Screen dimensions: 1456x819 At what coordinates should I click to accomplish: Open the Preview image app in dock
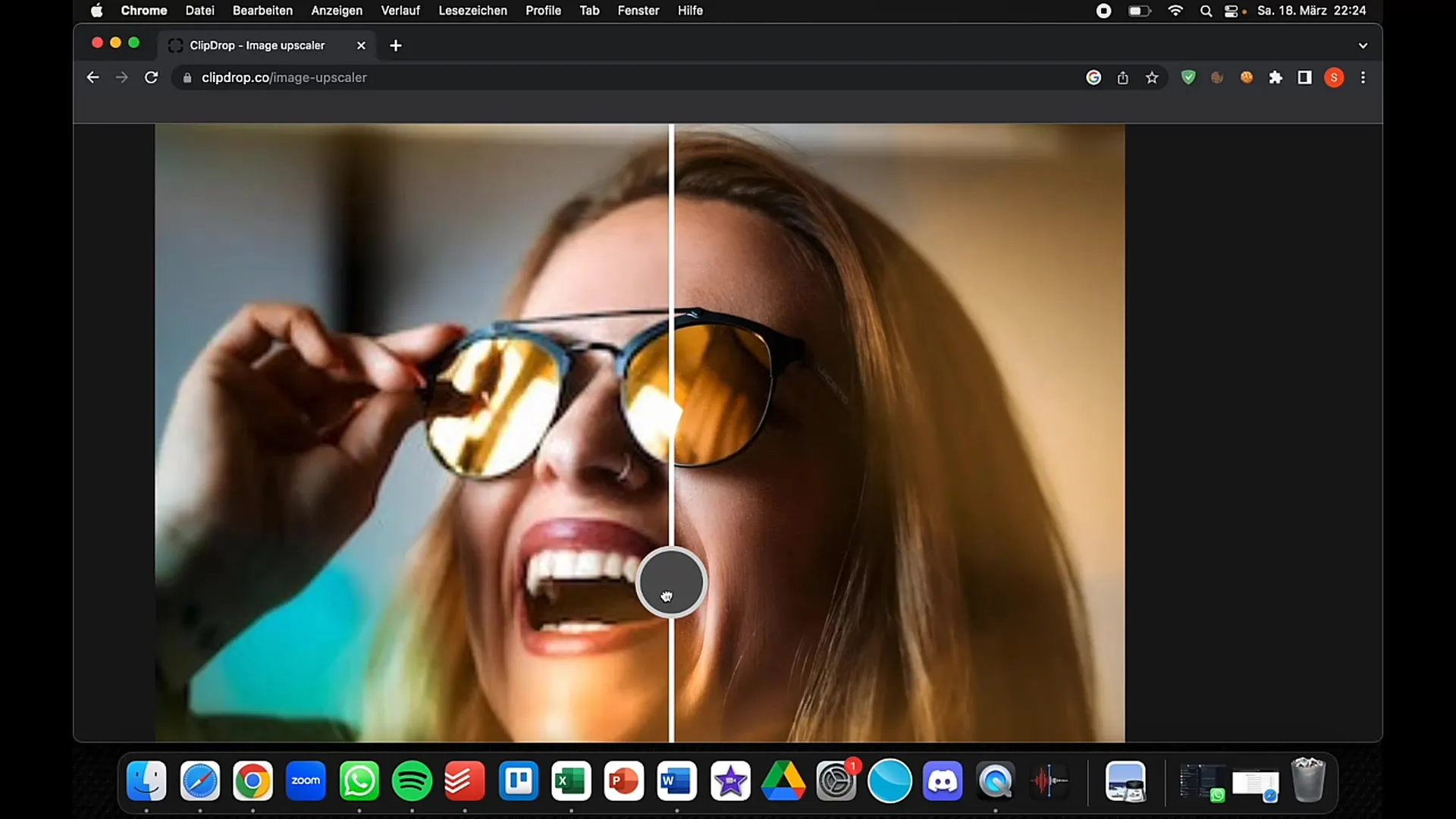[x=1126, y=781]
